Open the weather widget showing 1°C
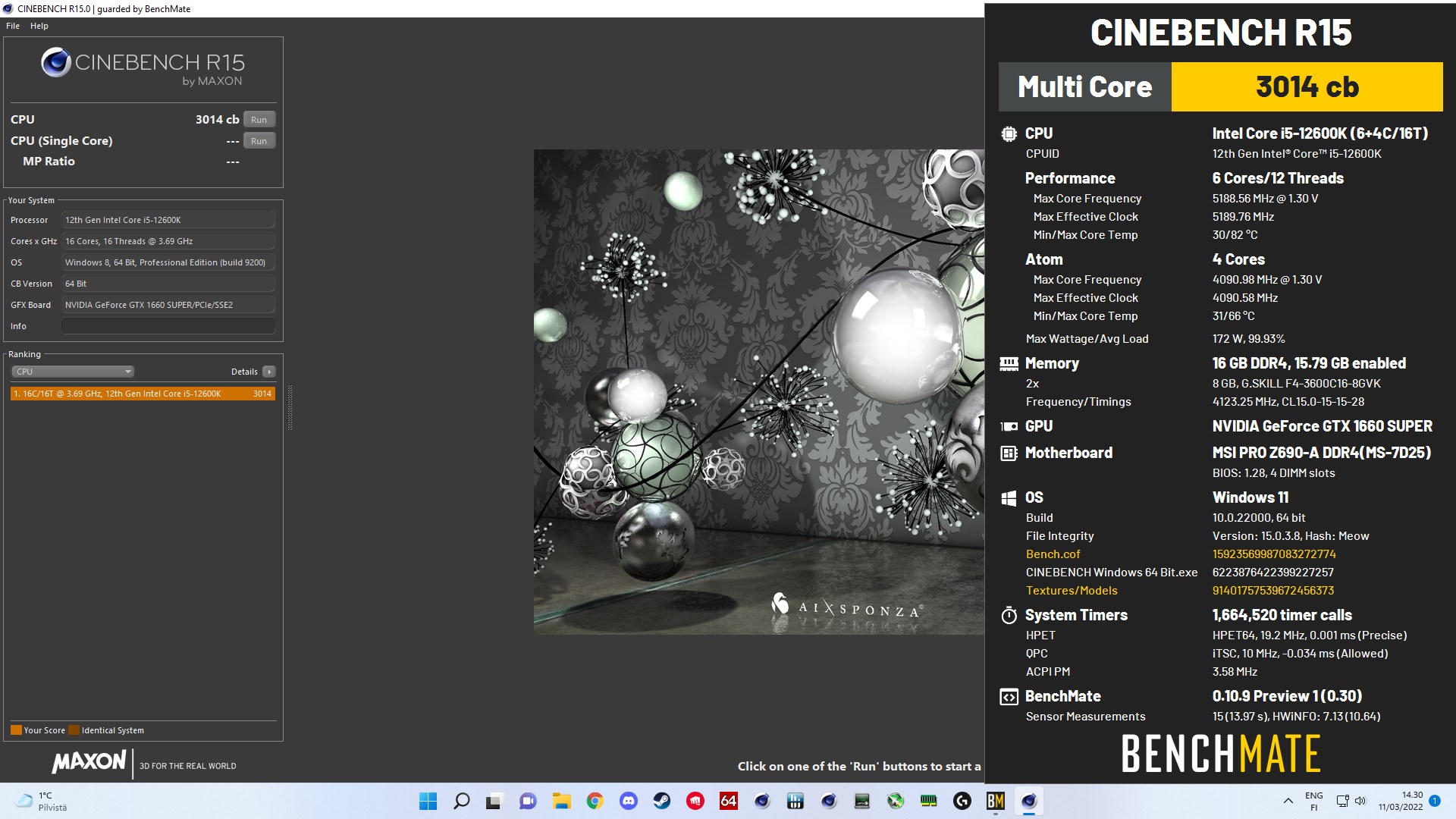Screen dimensions: 1456x819 (42, 801)
